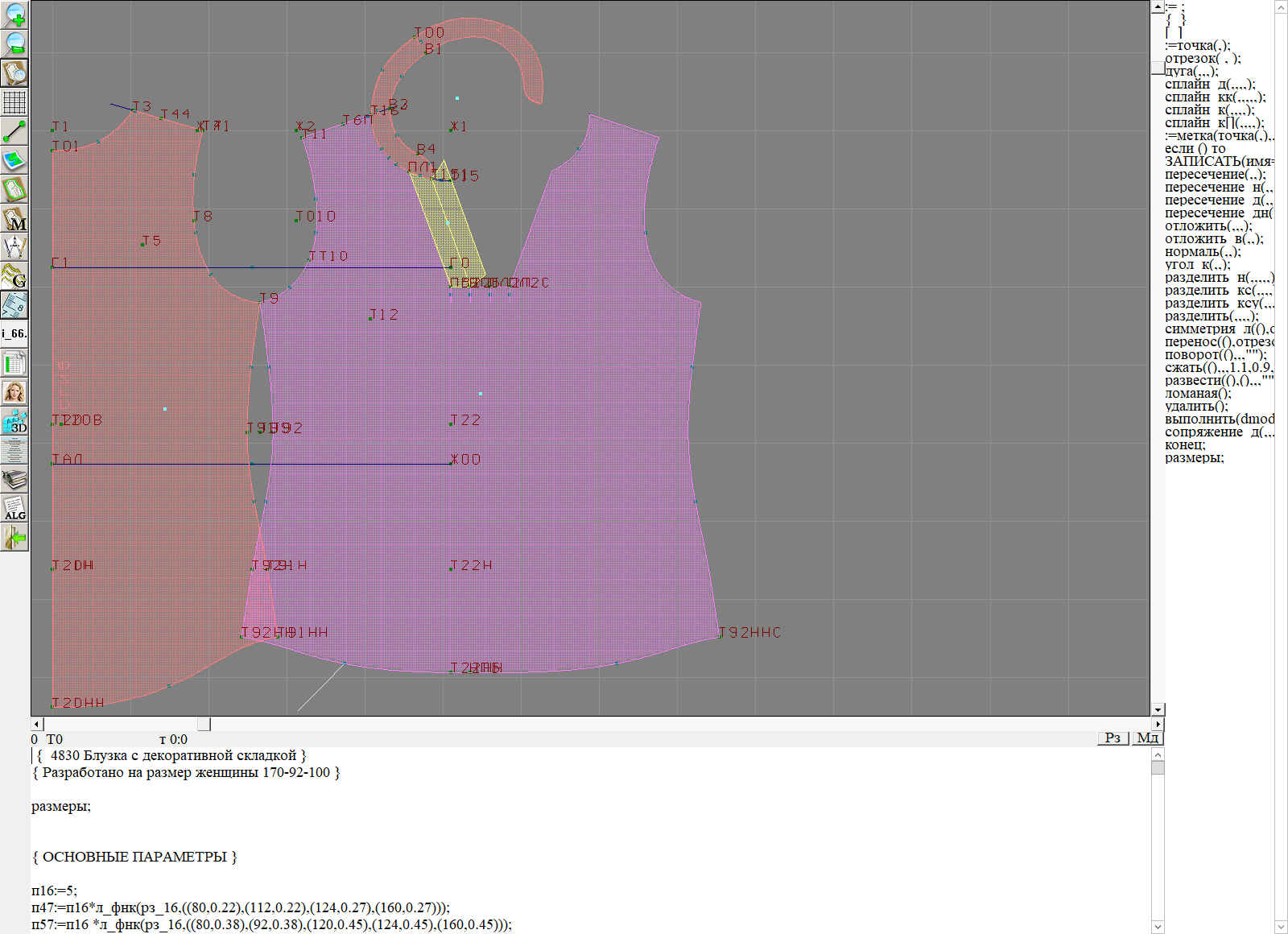Open the G grading curves icon
Viewport: 1288px width, 934px height.
[x=14, y=276]
